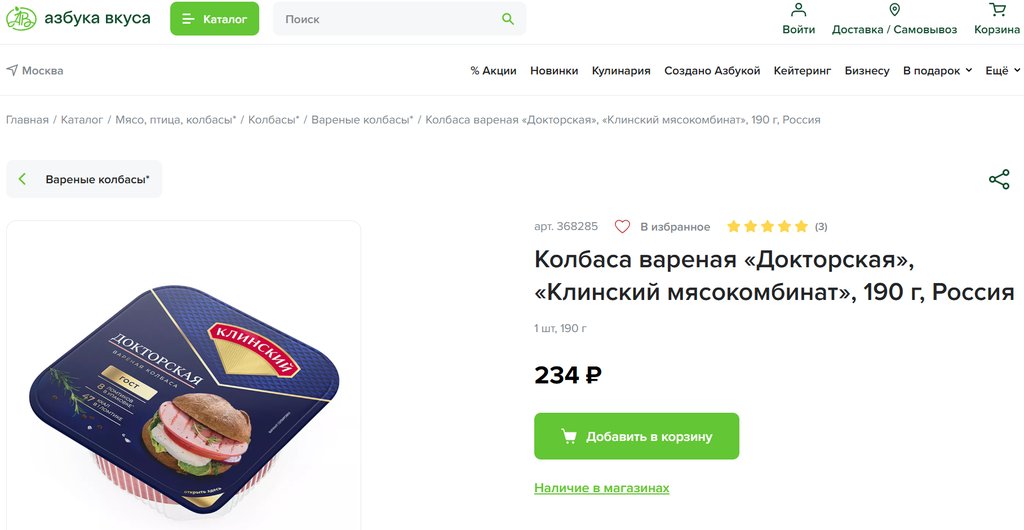Viewport: 1024px width, 530px height.
Task: Click the delivery location pin icon
Action: (894, 10)
